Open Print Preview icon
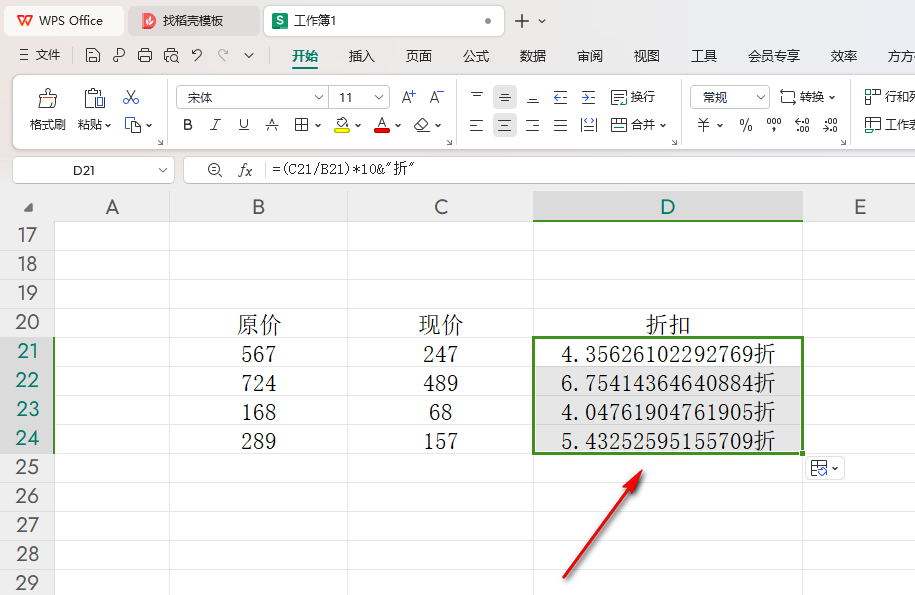The image size is (915, 595). click(171, 55)
